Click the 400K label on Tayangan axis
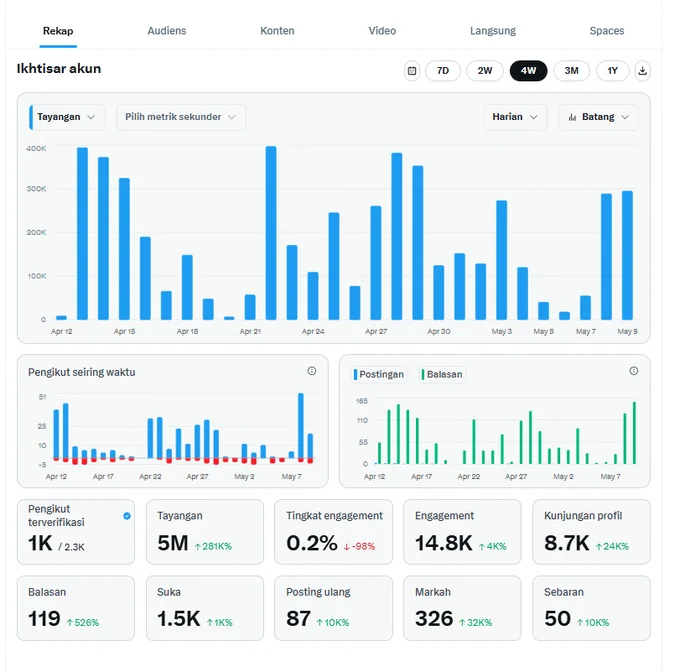Viewport: 680px width, 672px height. [36, 149]
